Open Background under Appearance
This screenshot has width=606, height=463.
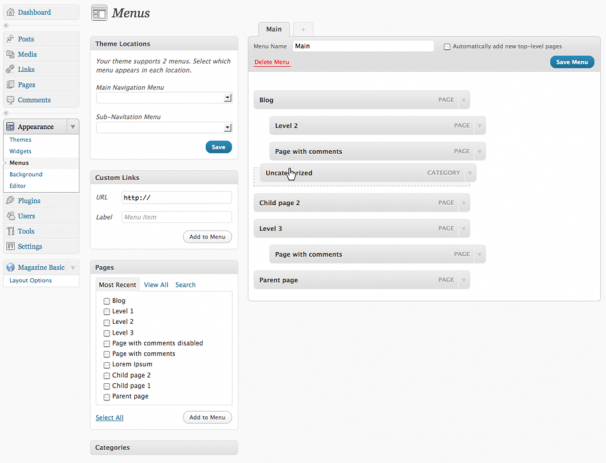[x=26, y=174]
